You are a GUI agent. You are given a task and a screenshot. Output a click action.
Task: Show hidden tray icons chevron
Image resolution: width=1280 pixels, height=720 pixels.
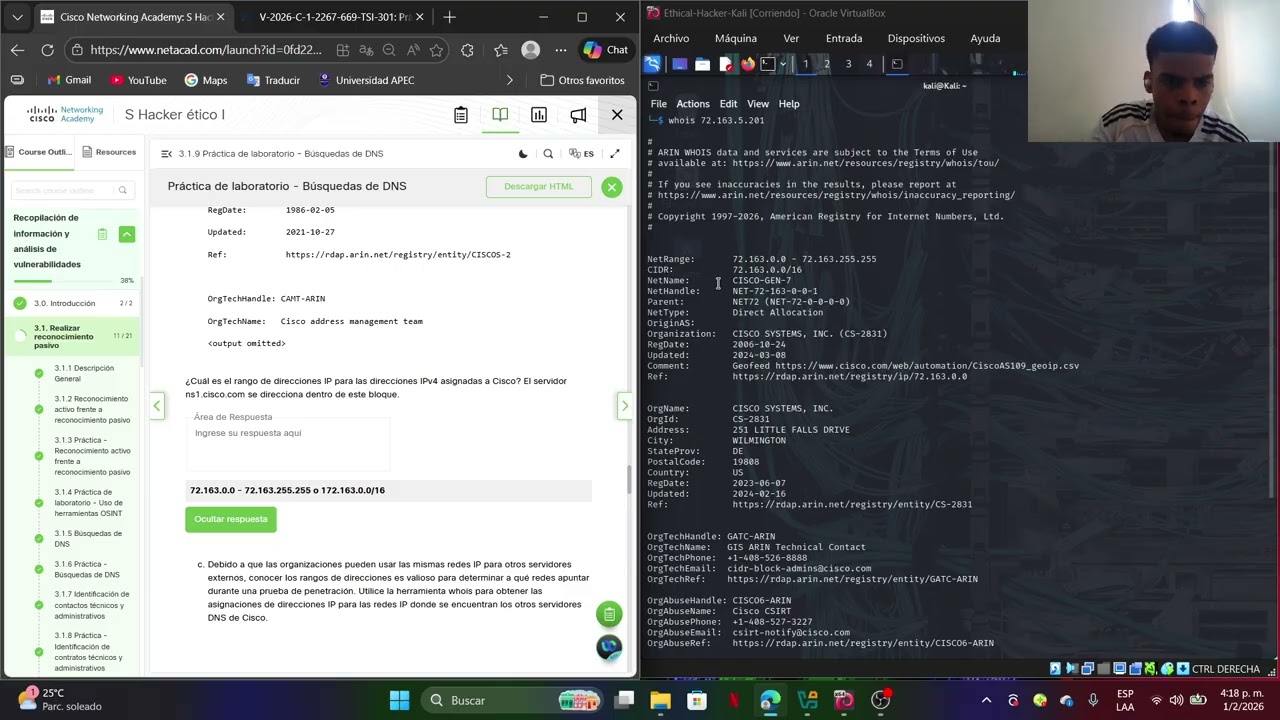coord(986,700)
